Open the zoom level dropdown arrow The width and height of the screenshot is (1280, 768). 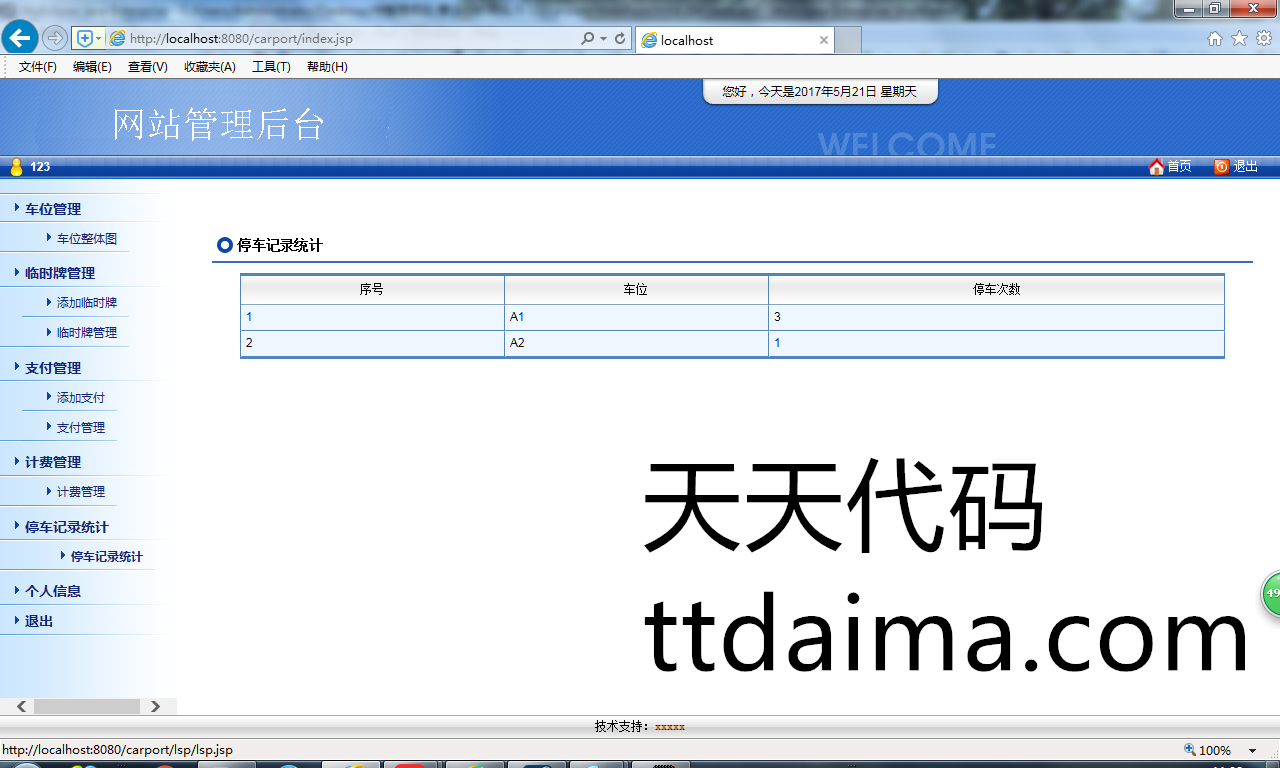point(1252,751)
